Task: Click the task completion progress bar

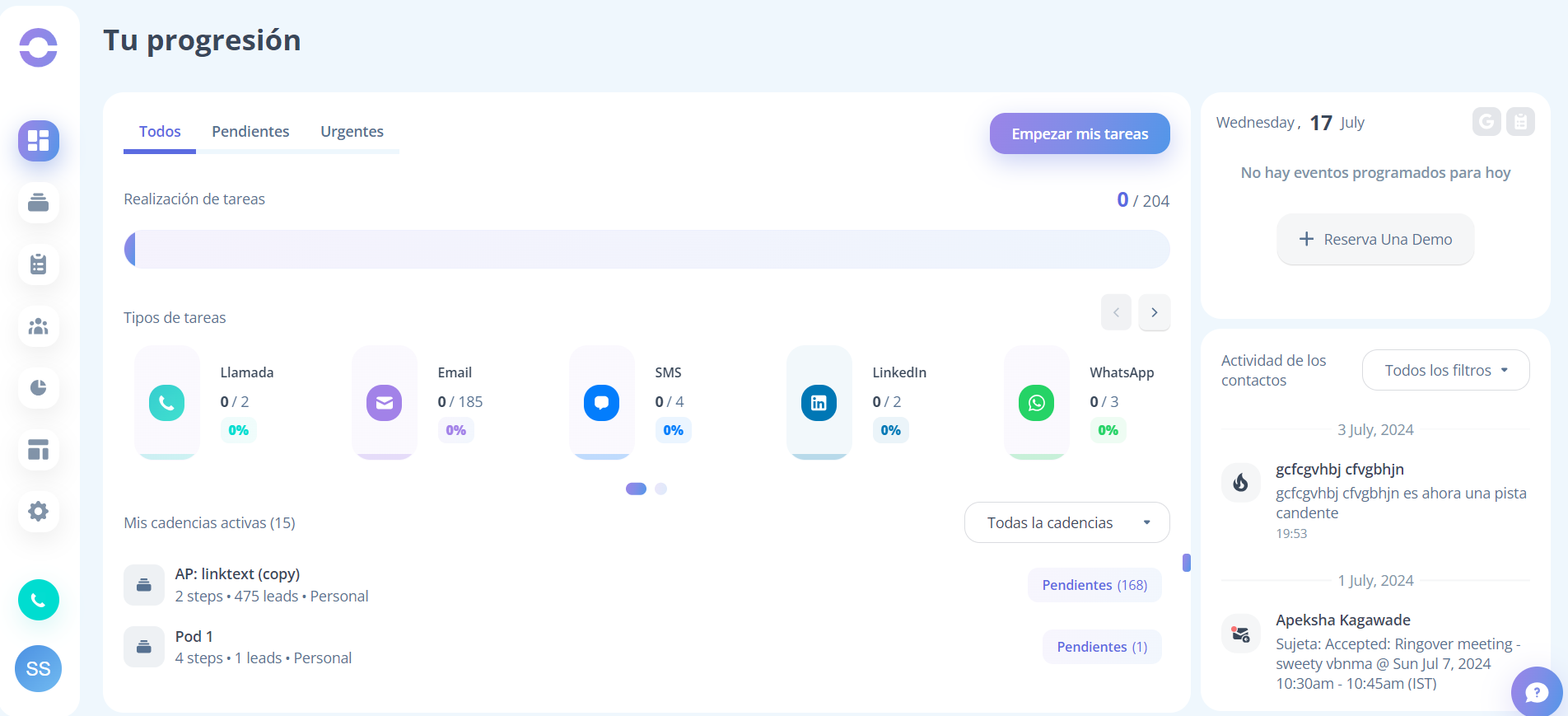Action: pos(646,249)
